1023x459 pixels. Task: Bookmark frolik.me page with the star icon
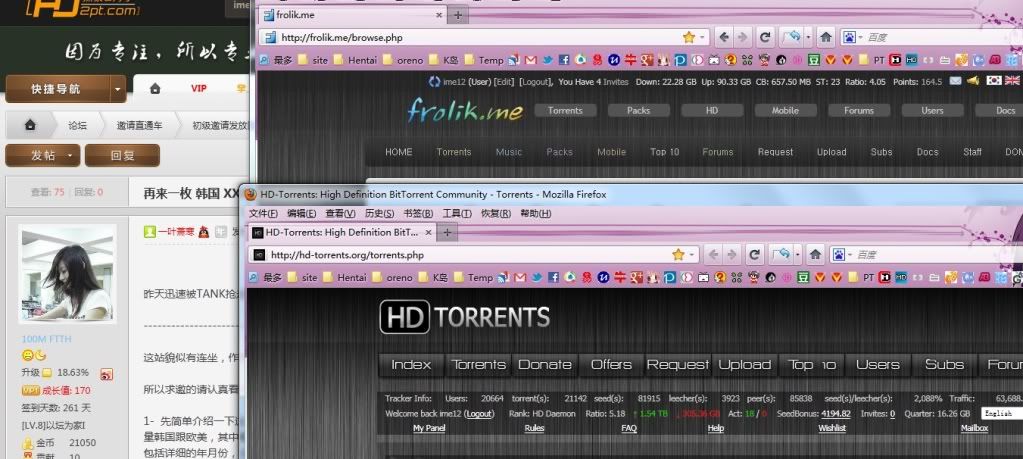688,37
